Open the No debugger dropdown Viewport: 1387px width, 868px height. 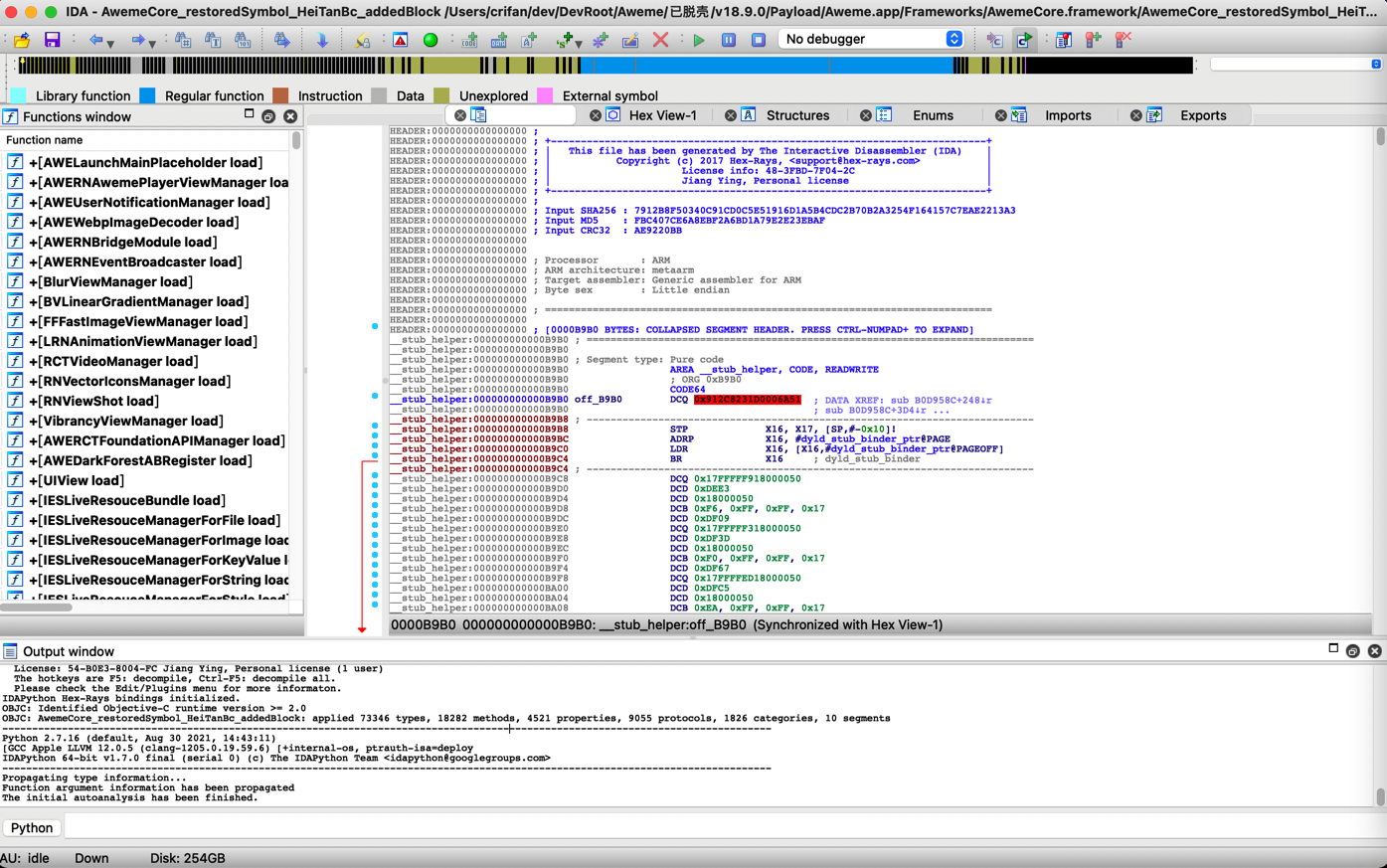pyautogui.click(x=872, y=39)
